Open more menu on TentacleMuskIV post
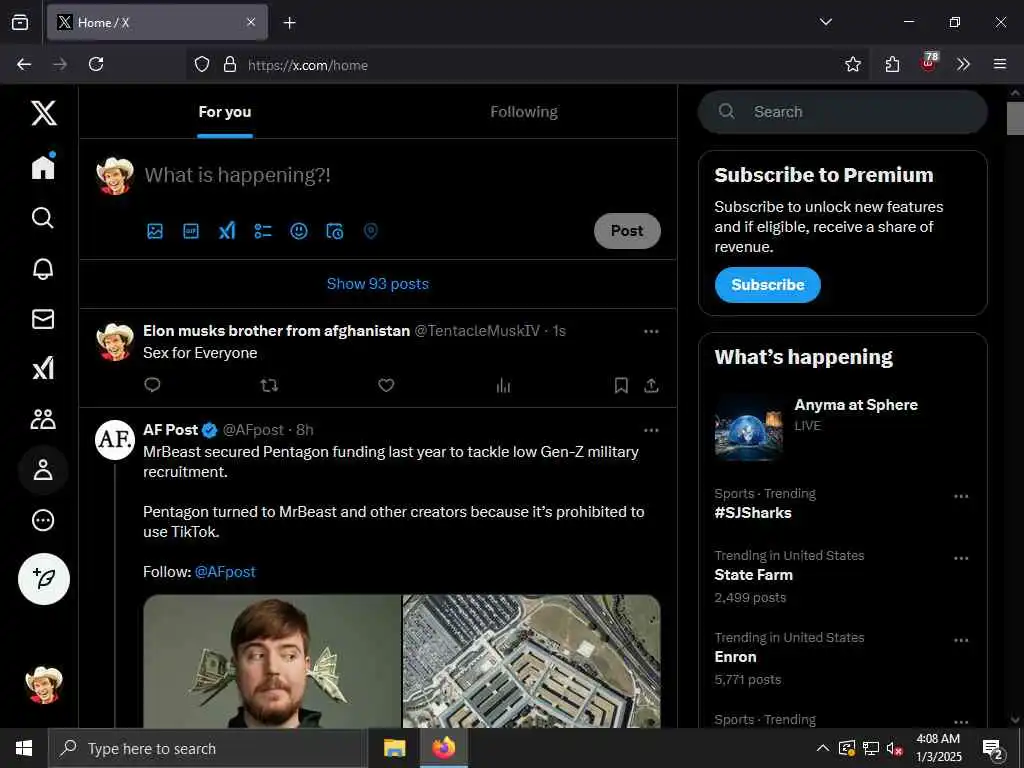Image resolution: width=1024 pixels, height=768 pixels. click(651, 332)
